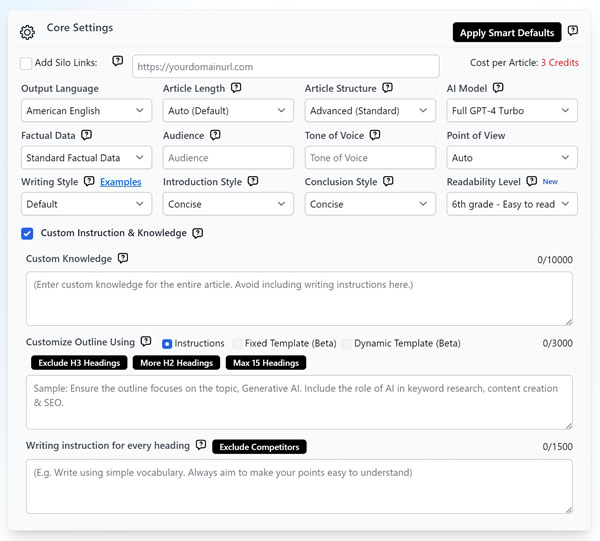The image size is (600, 541).
Task: Open the Conclusion Style dropdown
Action: point(370,204)
